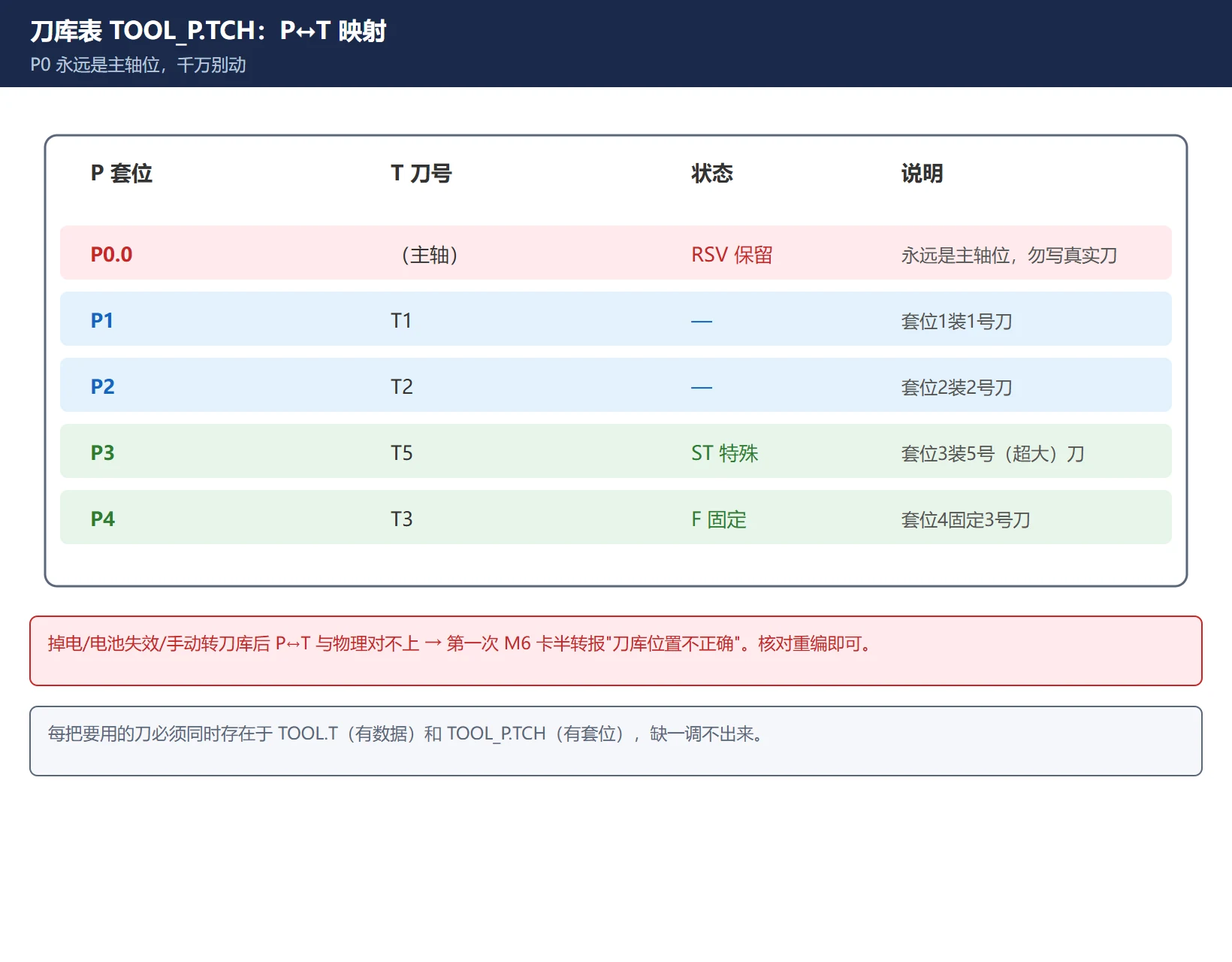Click the T2 tool number
The width and height of the screenshot is (1232, 962).
point(402,387)
